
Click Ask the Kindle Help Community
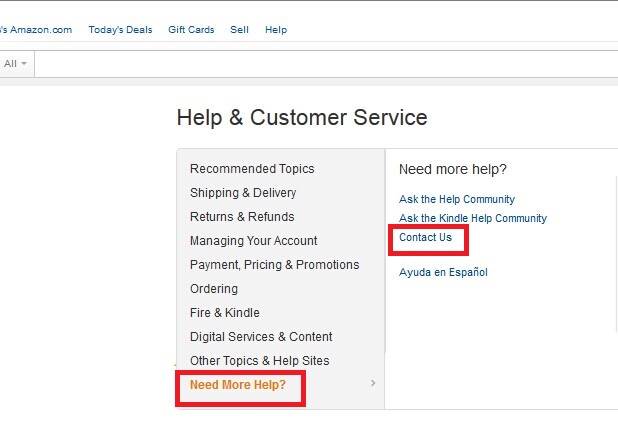point(473,218)
